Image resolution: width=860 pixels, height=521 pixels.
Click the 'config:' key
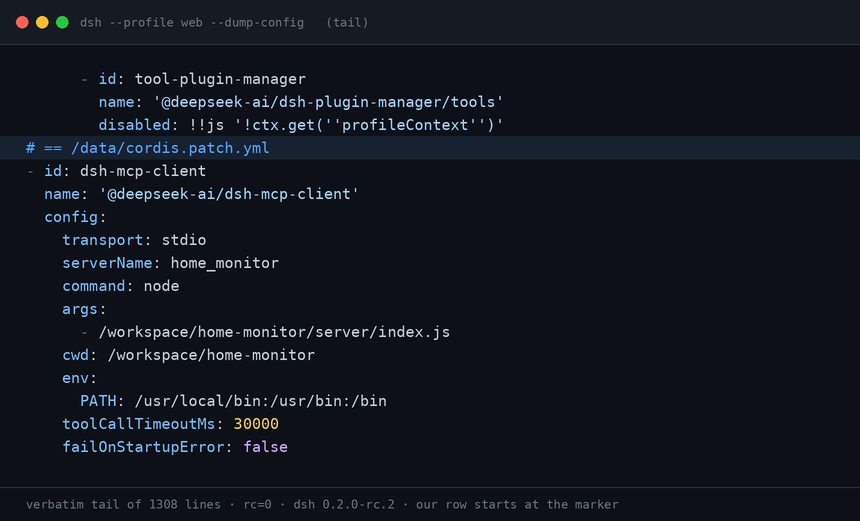(75, 217)
